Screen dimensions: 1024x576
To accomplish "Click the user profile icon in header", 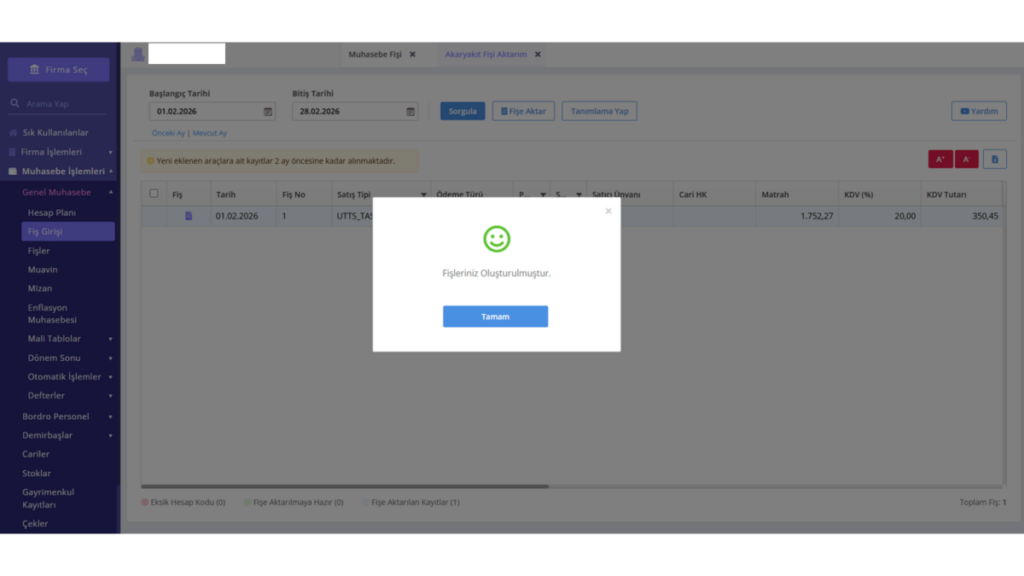I will coord(138,54).
